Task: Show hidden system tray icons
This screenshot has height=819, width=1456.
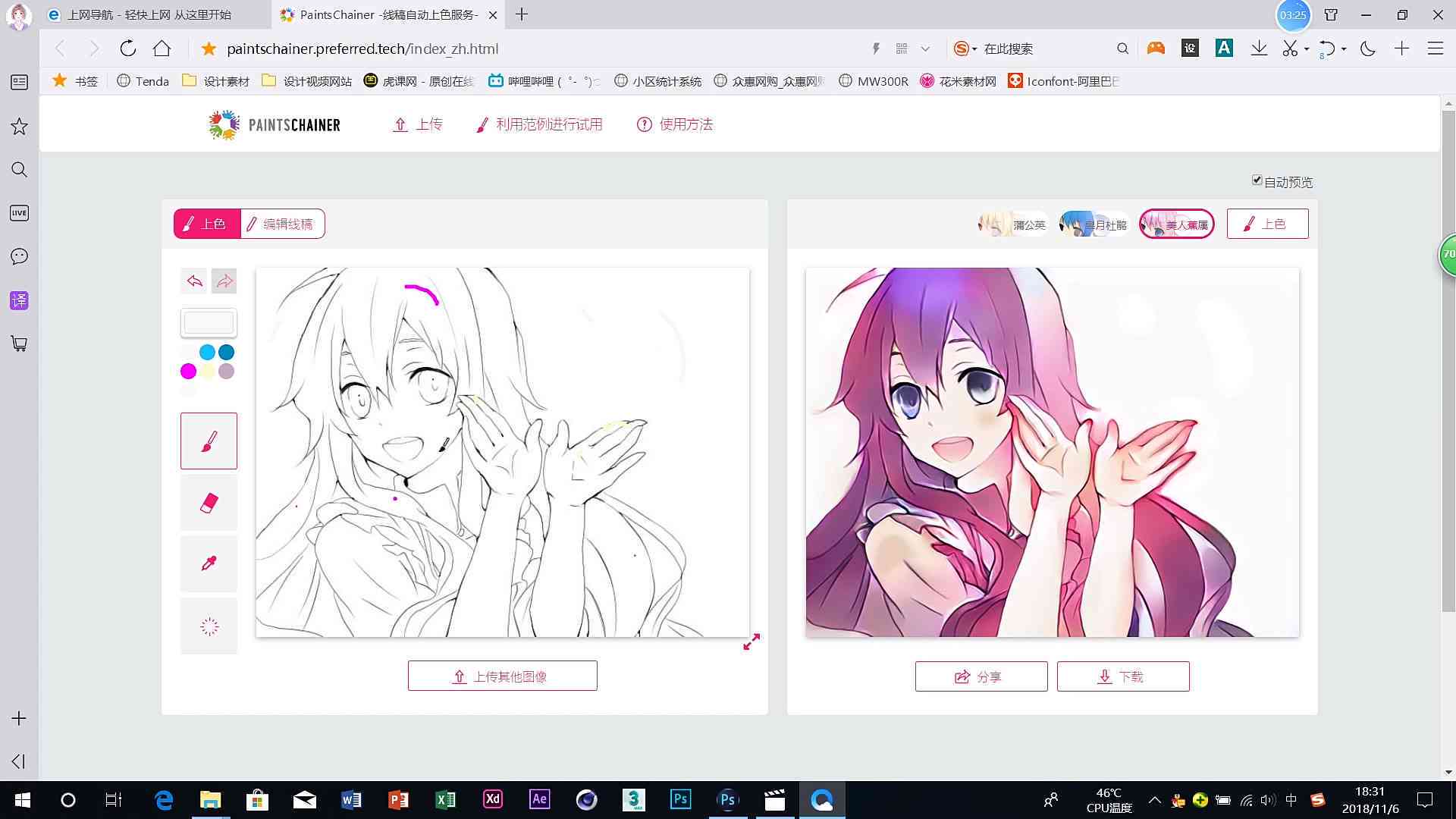Action: pyautogui.click(x=1154, y=799)
